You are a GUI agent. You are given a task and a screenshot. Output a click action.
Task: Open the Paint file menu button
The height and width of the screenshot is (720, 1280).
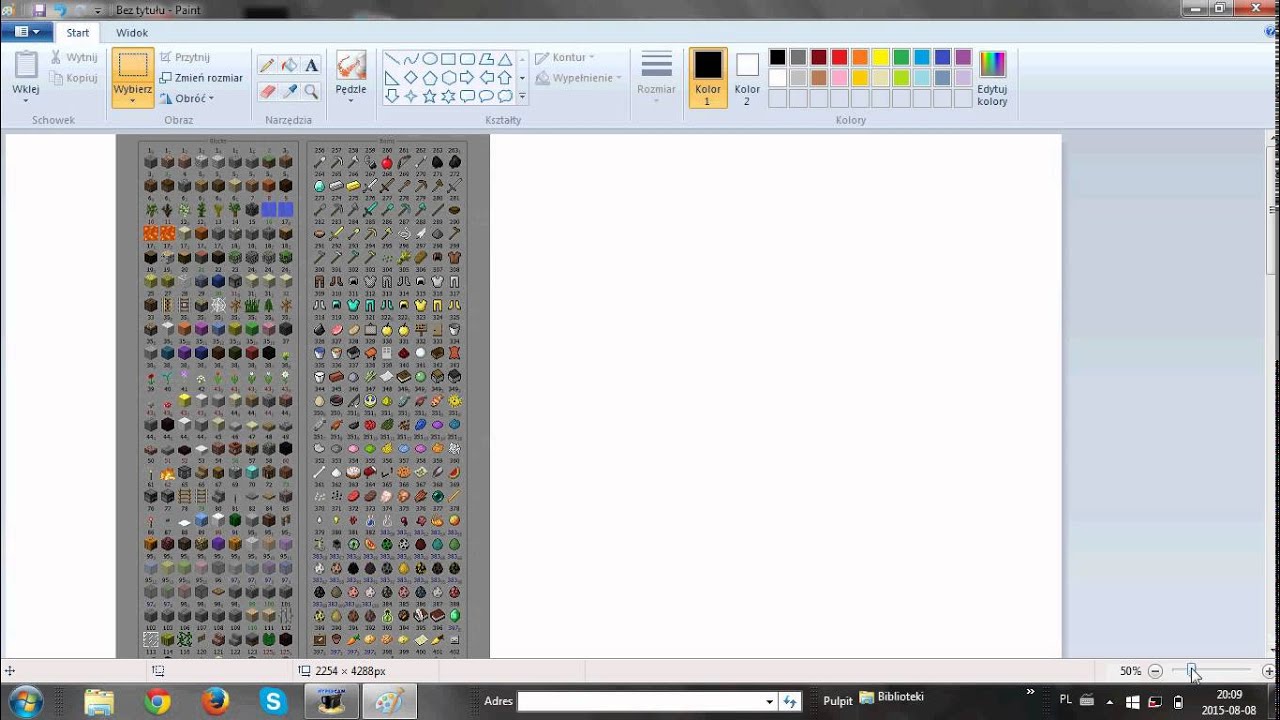pos(27,32)
